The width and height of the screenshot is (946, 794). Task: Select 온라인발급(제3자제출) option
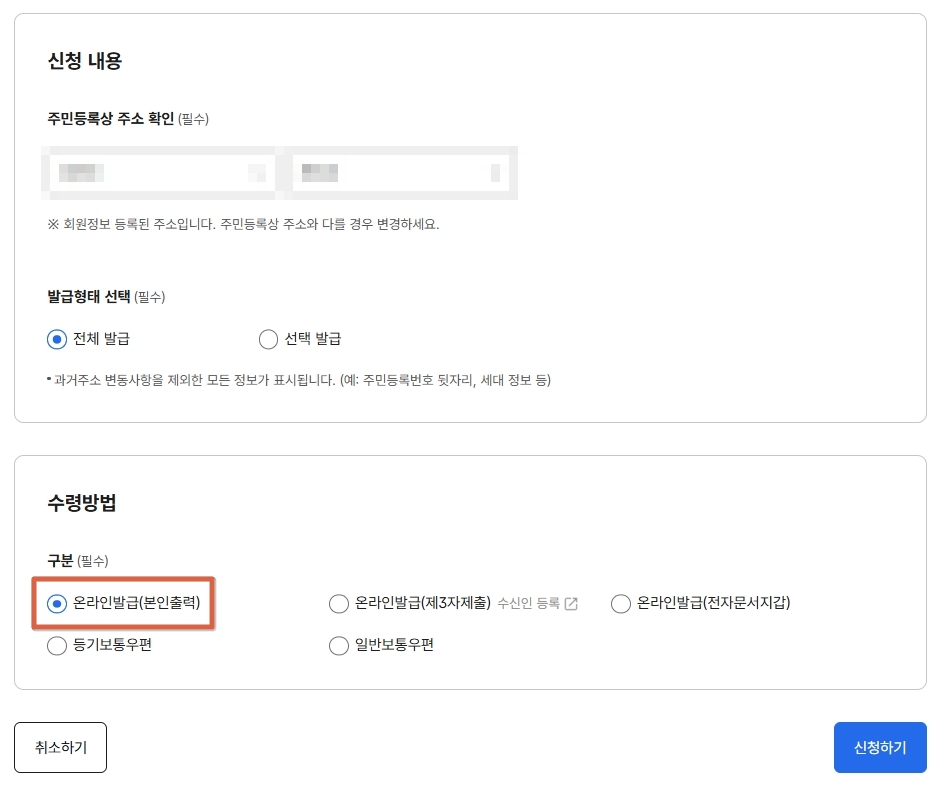339,603
